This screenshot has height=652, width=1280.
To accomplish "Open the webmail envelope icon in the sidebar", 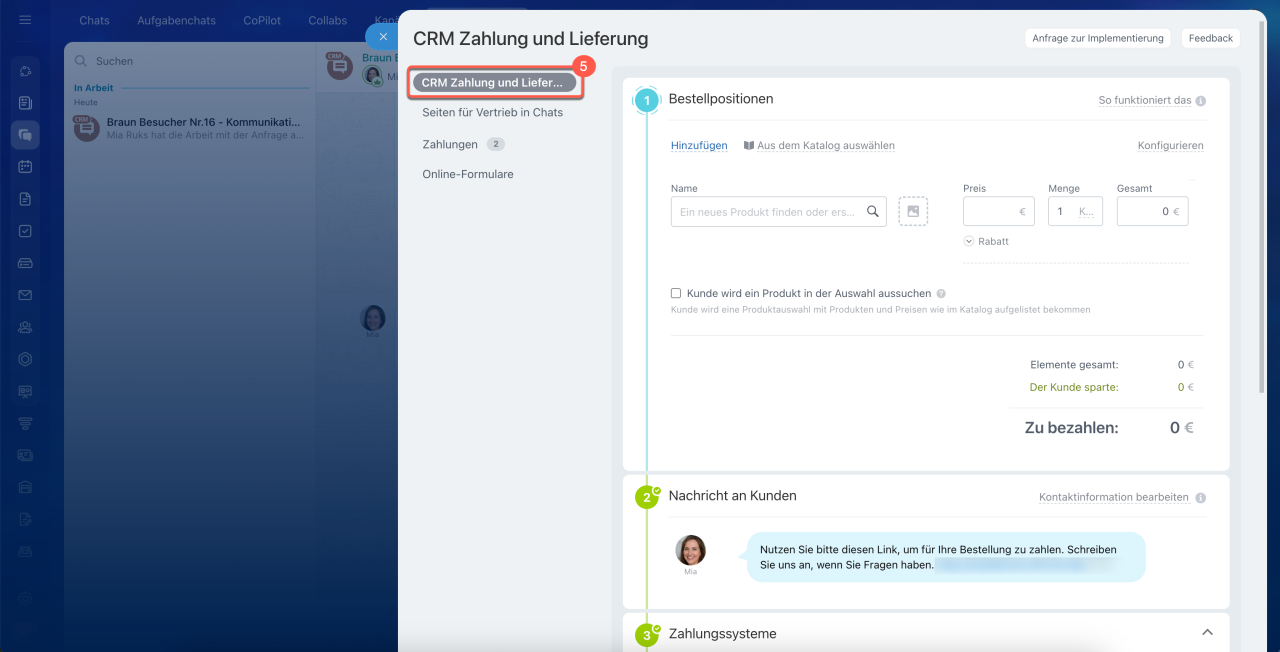I will [25, 295].
